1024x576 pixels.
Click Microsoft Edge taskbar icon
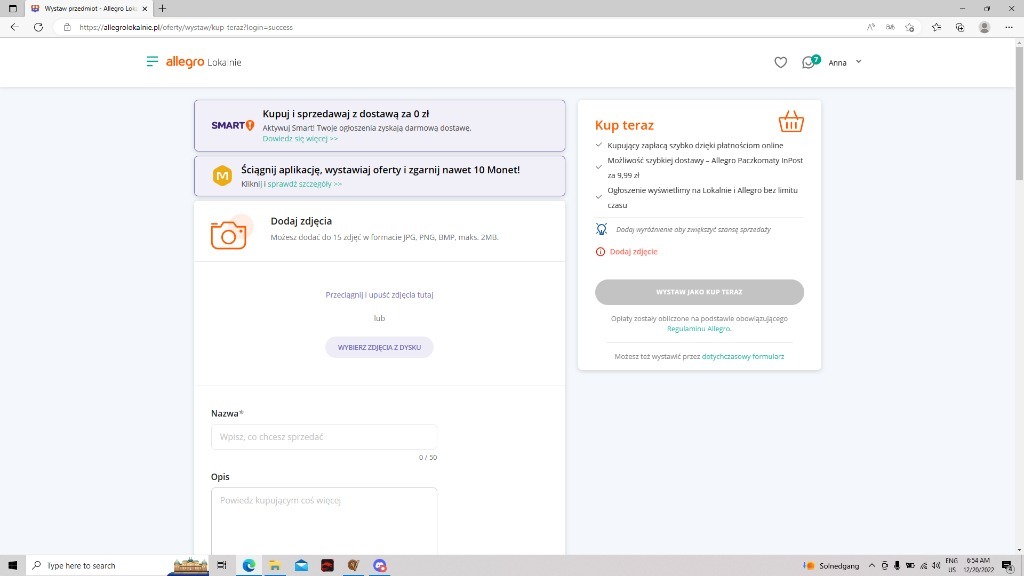(249, 566)
